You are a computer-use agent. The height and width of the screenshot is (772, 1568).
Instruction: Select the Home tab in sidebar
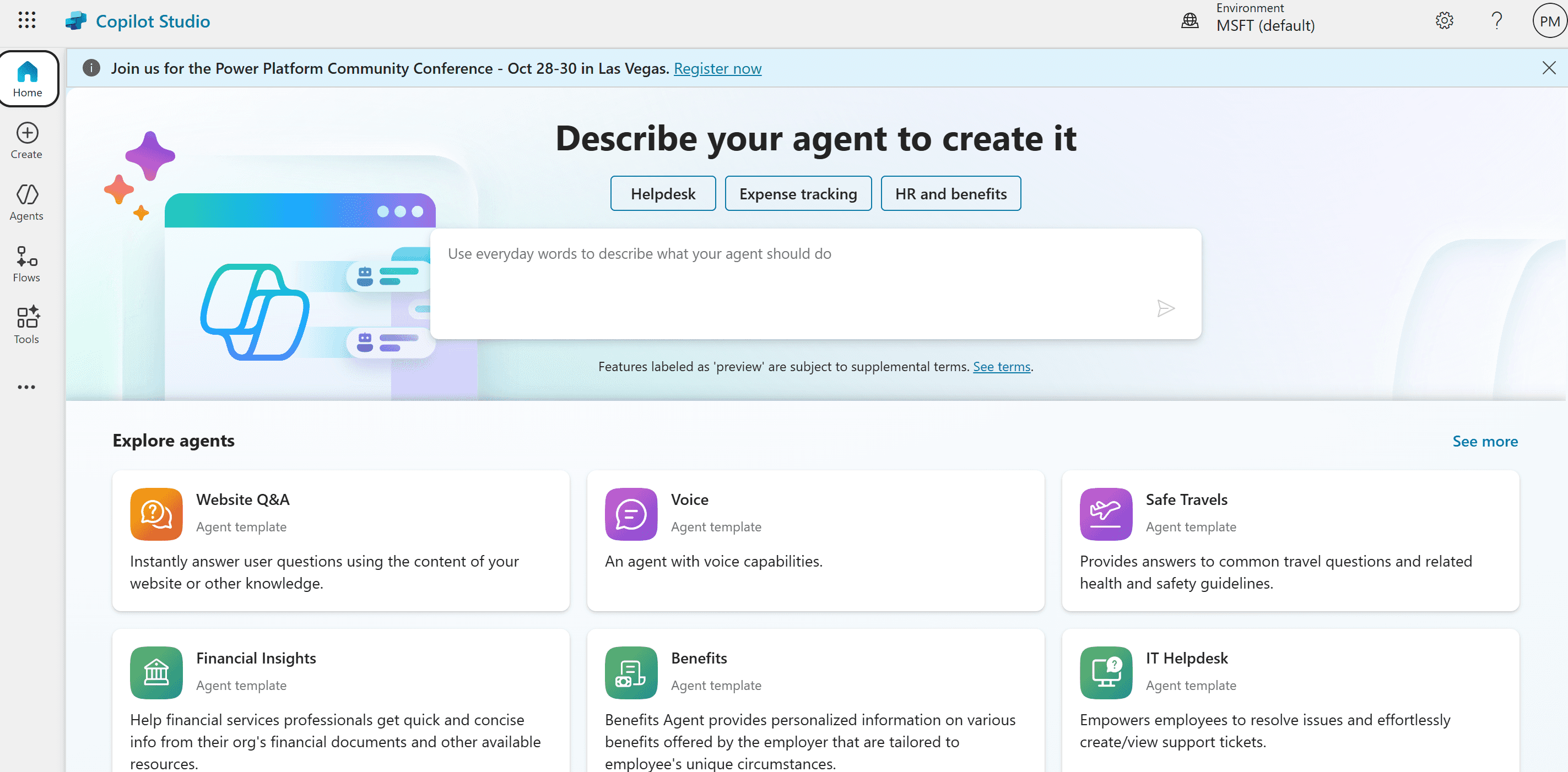tap(28, 79)
